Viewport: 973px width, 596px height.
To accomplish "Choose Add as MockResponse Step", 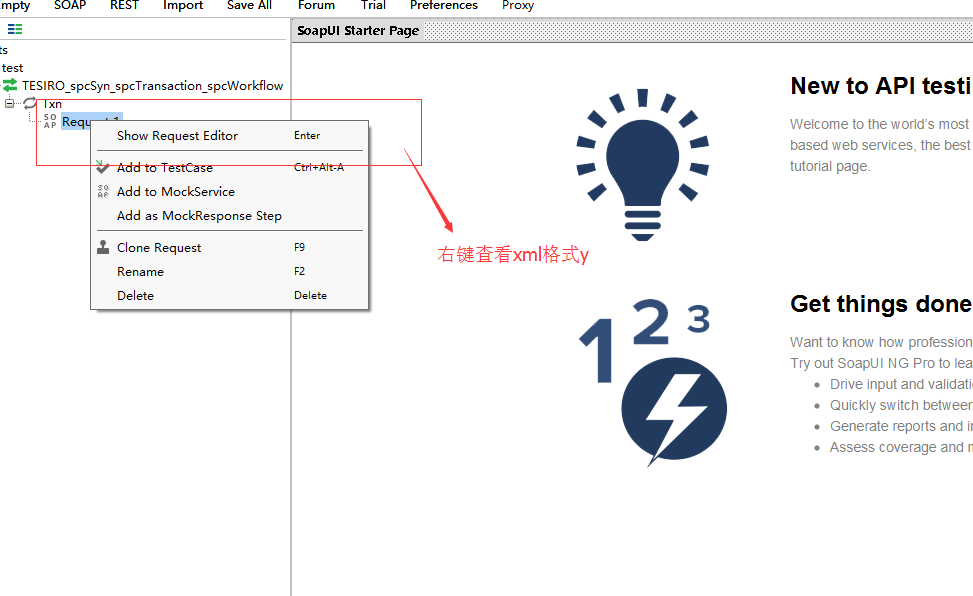I will tap(230, 216).
